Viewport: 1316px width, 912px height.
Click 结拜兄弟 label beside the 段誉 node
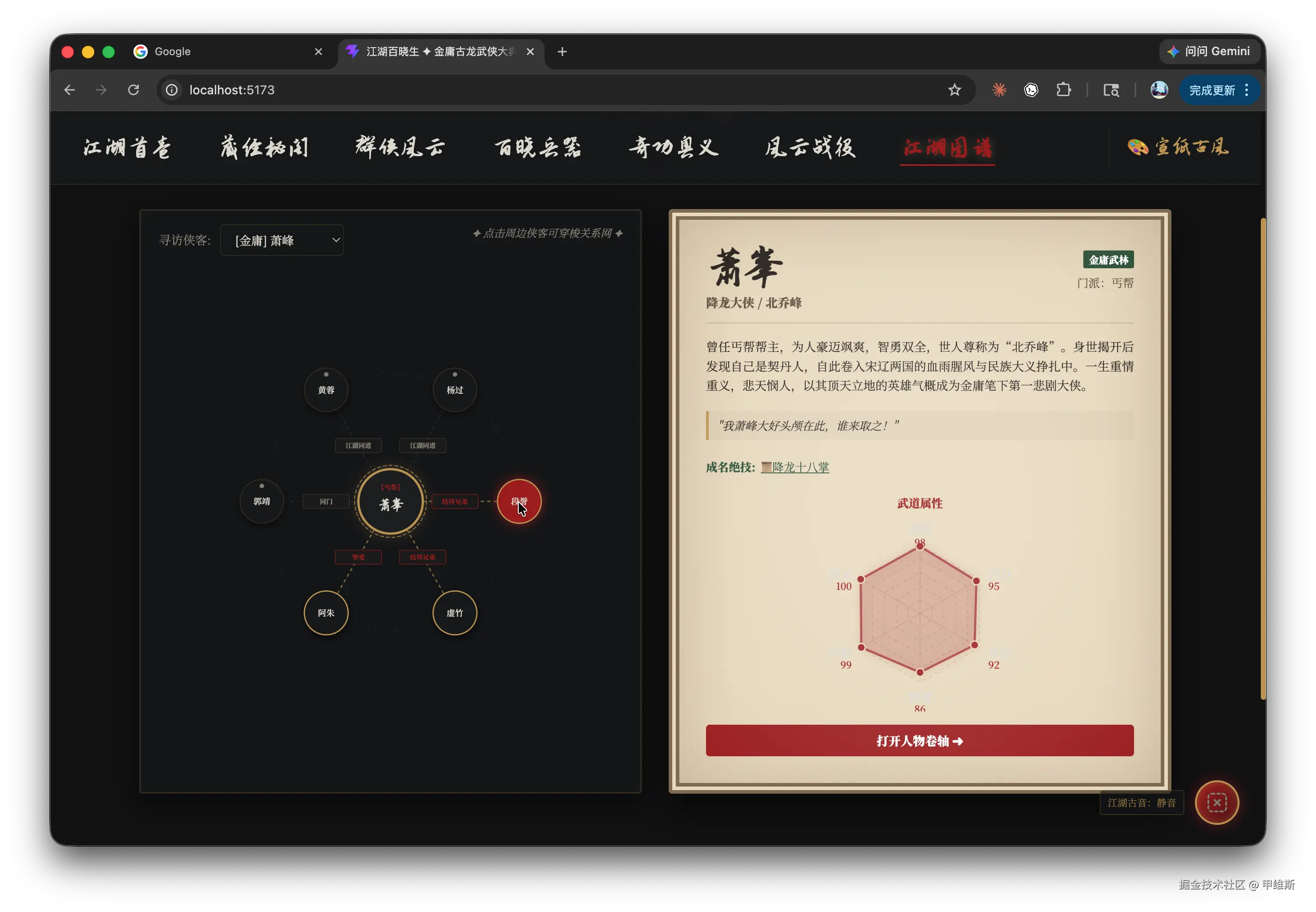(x=454, y=501)
